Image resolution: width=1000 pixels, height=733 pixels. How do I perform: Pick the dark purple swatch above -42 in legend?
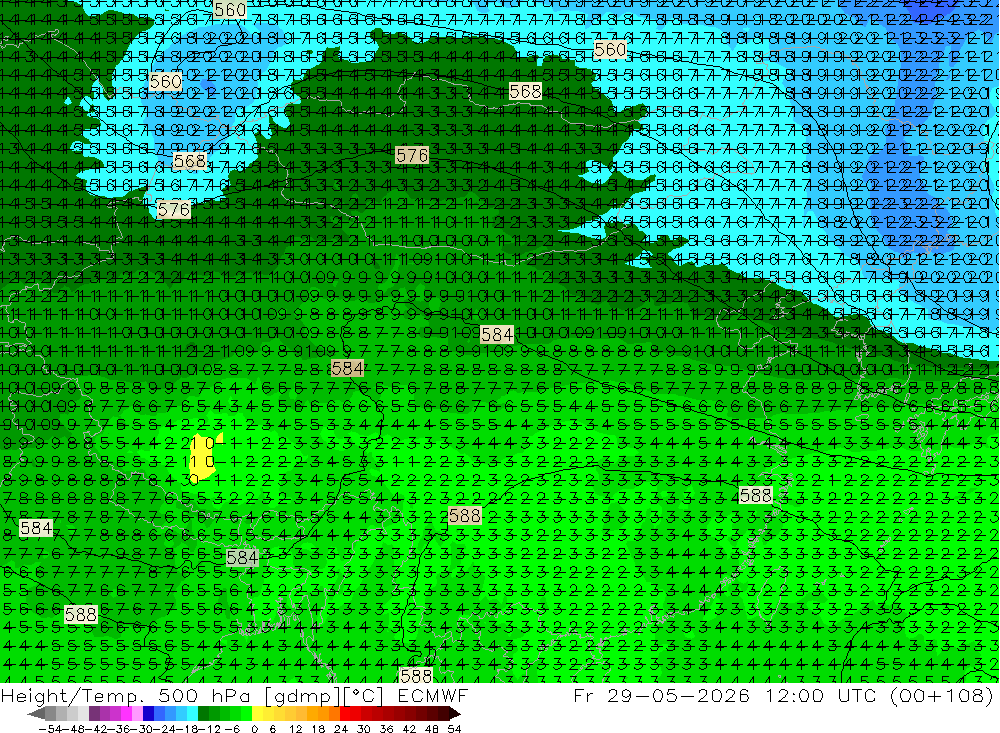tap(94, 714)
